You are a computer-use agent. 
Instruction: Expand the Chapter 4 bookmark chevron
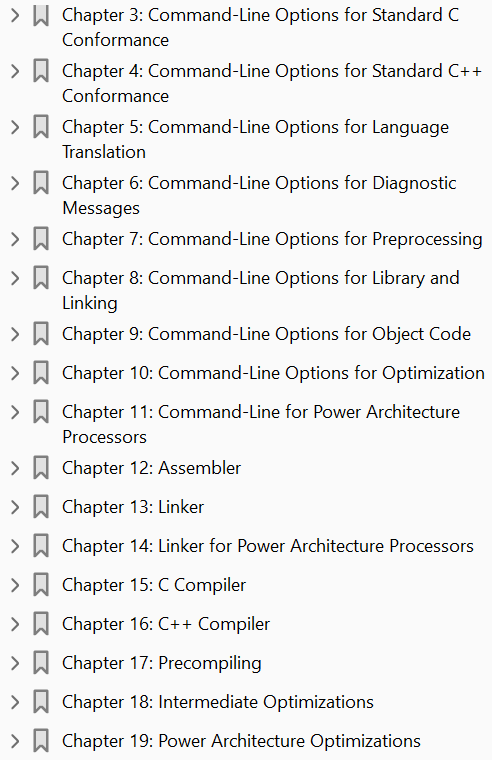pyautogui.click(x=15, y=71)
